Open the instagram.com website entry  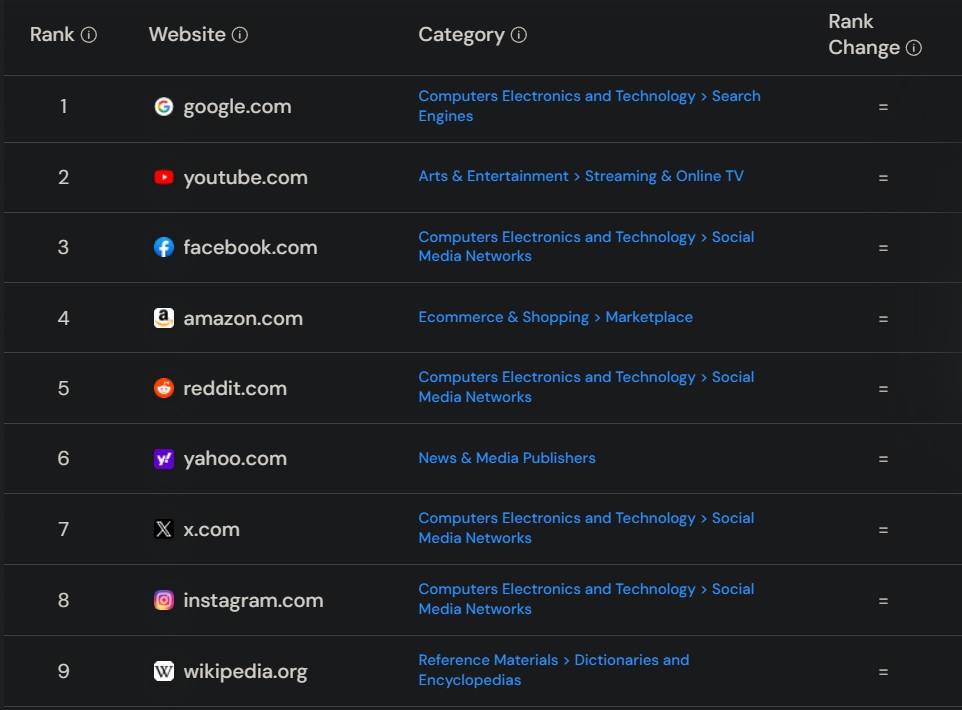point(253,600)
